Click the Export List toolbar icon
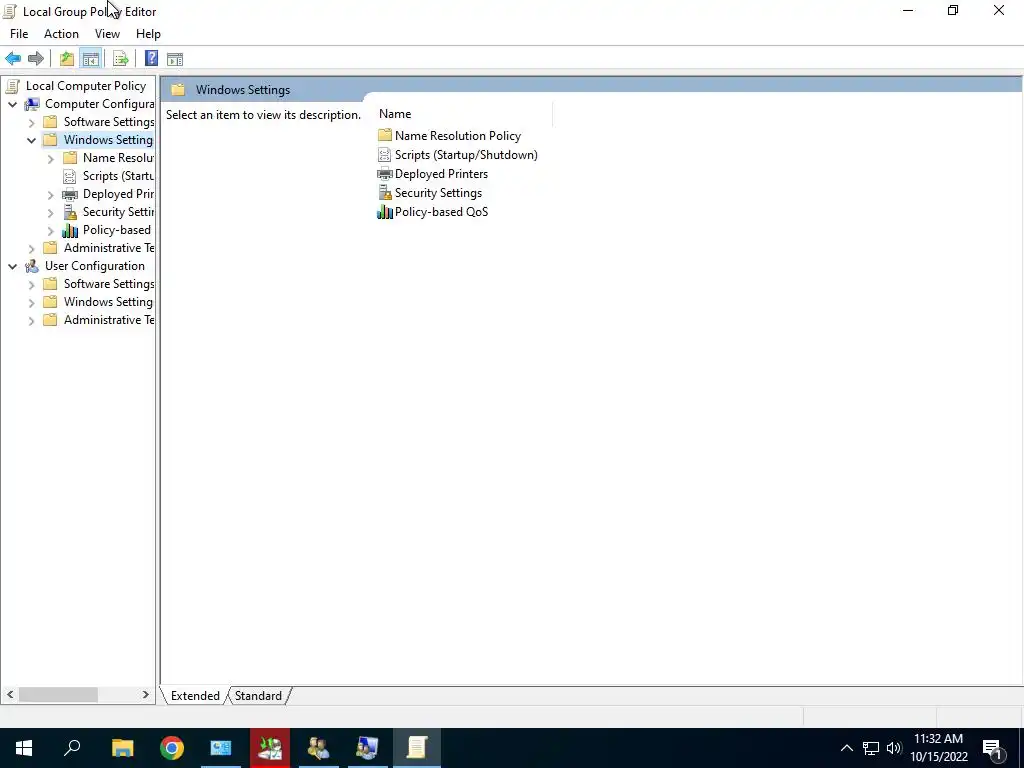 pos(121,59)
